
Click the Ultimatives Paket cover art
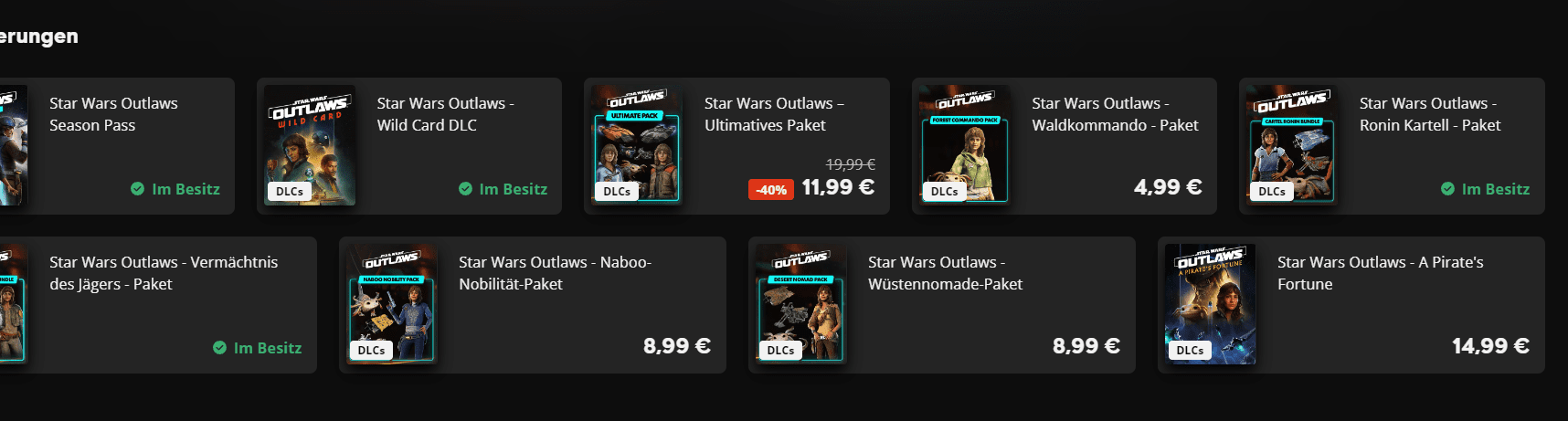pos(637,146)
